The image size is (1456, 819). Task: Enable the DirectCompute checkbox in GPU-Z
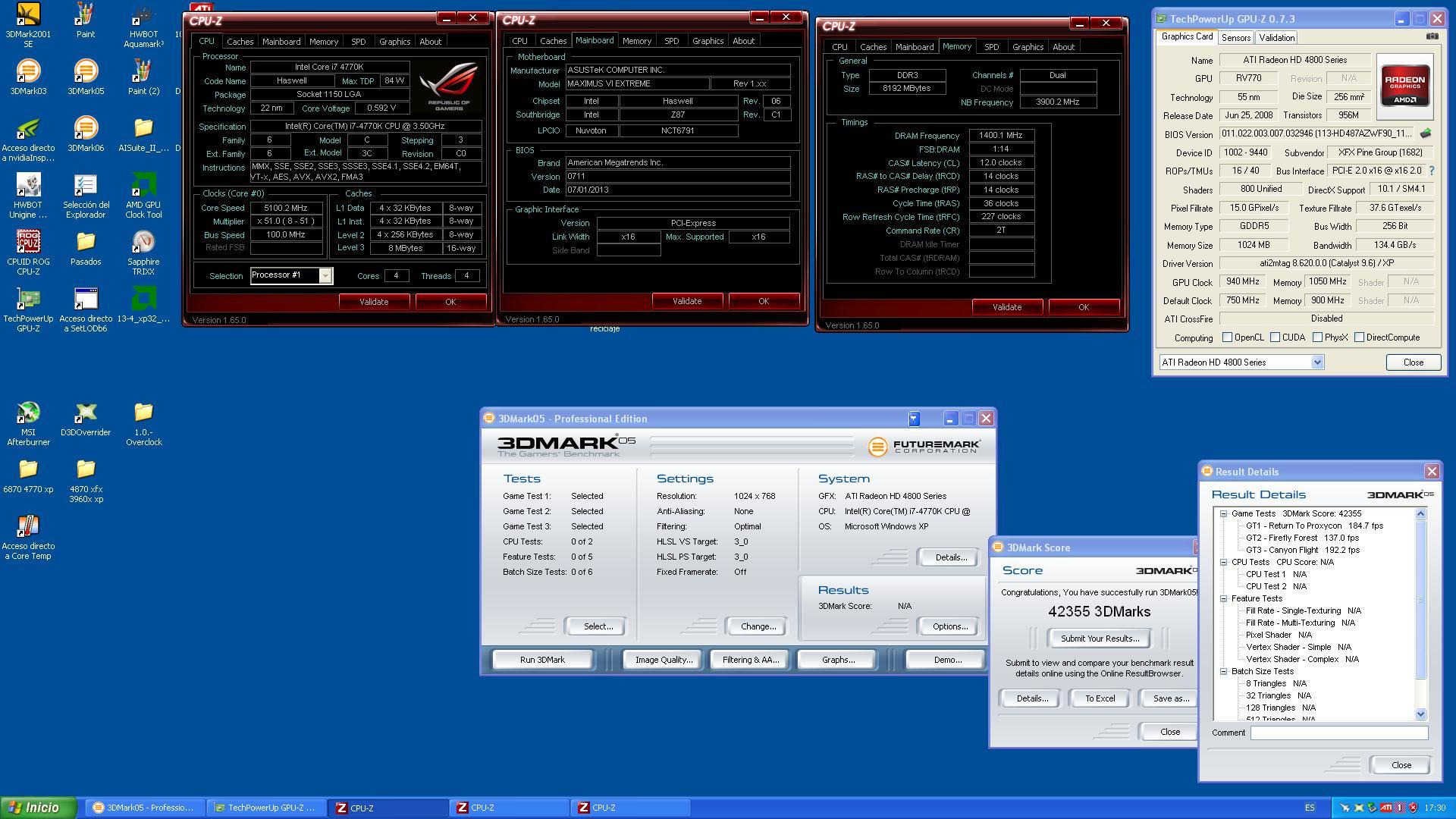(1359, 337)
